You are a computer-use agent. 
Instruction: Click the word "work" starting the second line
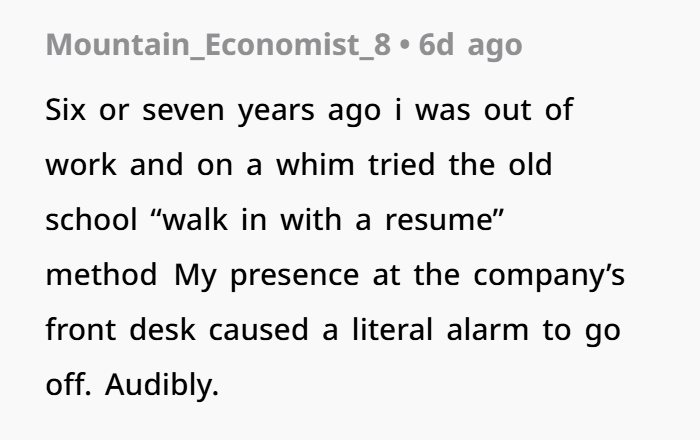(x=81, y=164)
